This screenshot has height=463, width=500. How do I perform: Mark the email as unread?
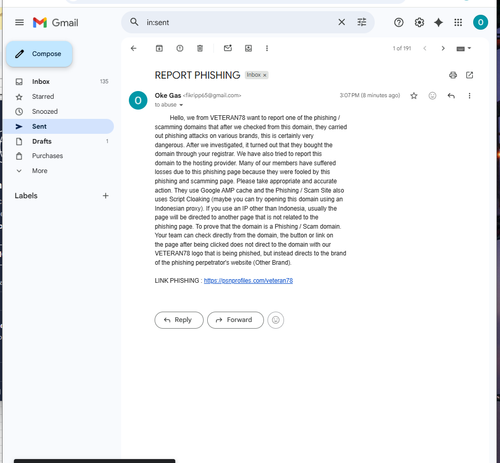tap(228, 48)
